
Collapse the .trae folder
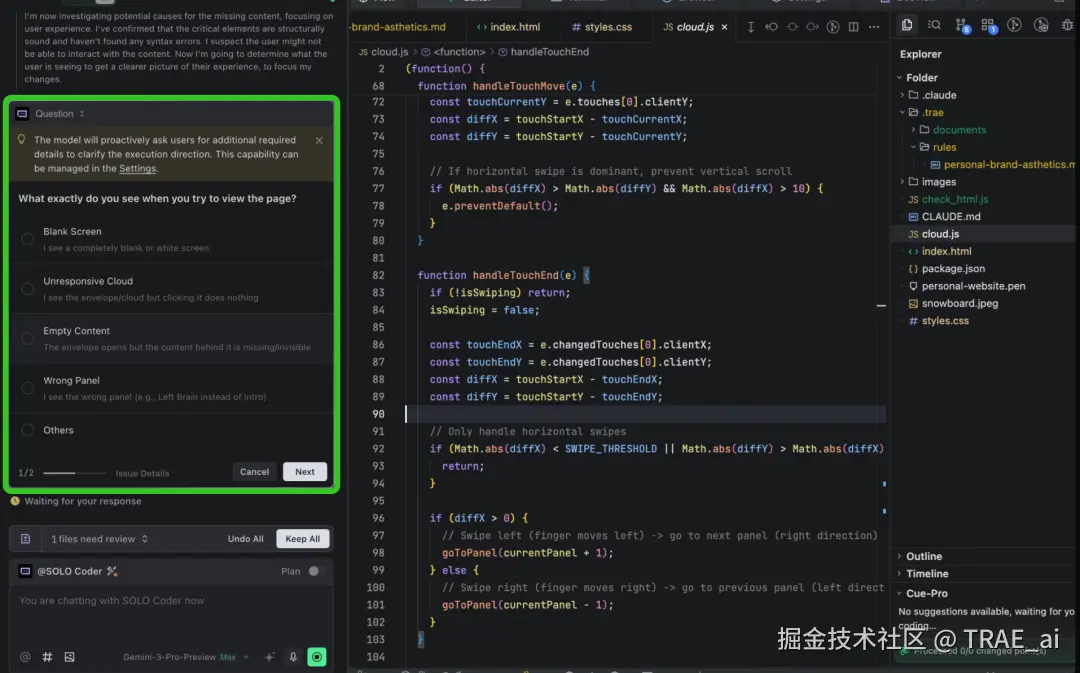pos(902,112)
